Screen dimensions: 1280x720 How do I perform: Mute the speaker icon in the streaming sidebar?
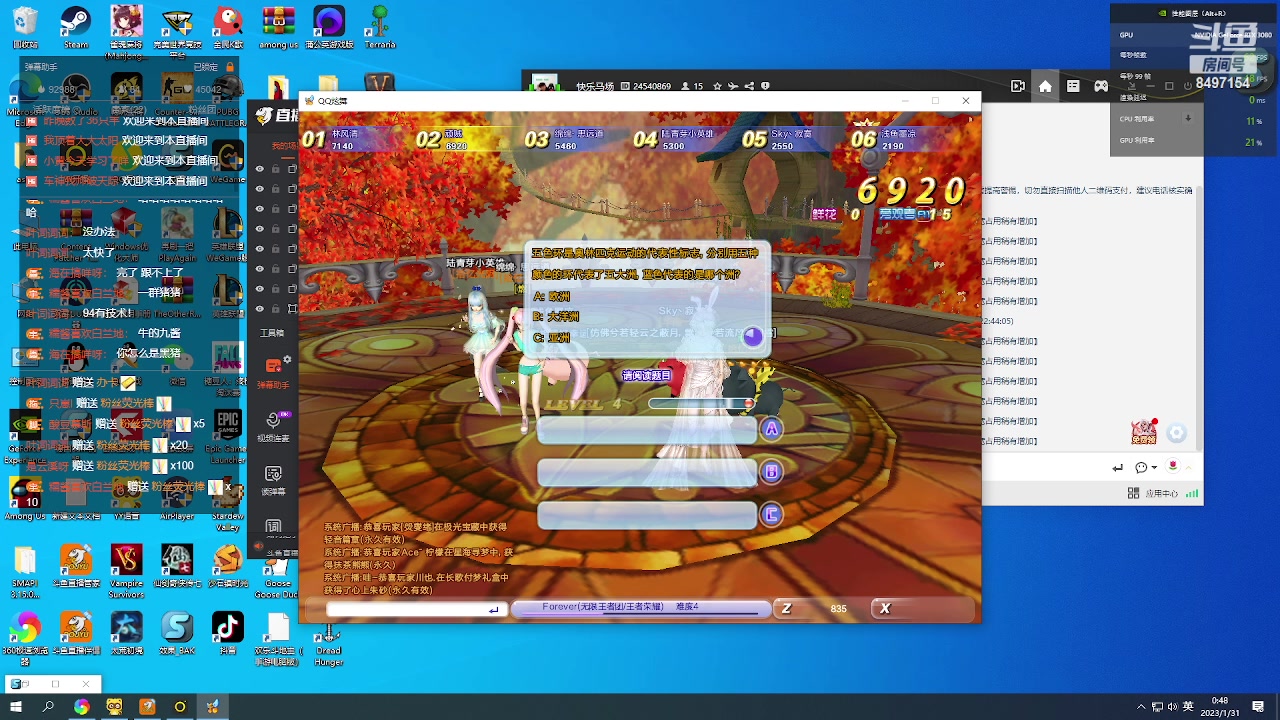259,547
